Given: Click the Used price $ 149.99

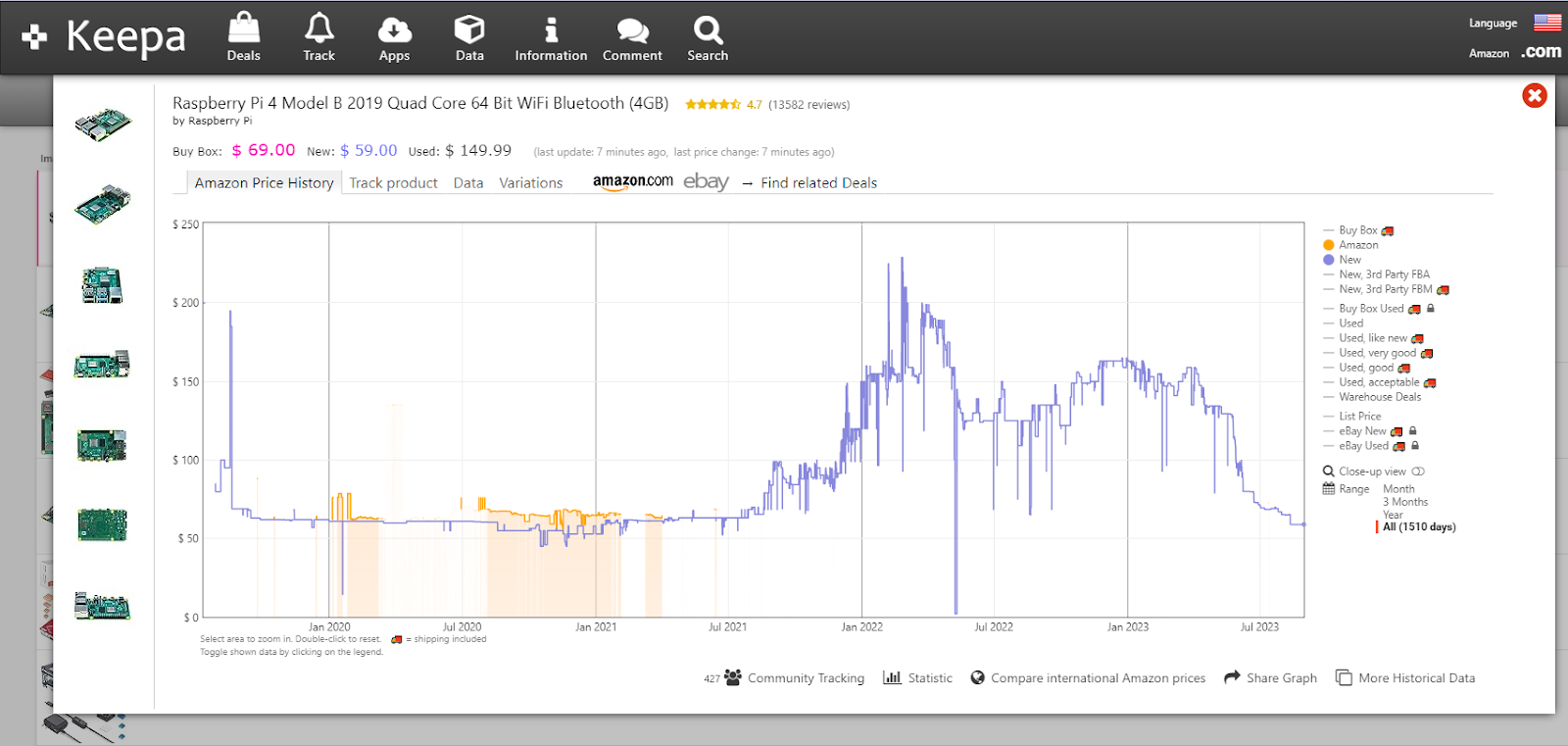Looking at the screenshot, I should coord(478,150).
